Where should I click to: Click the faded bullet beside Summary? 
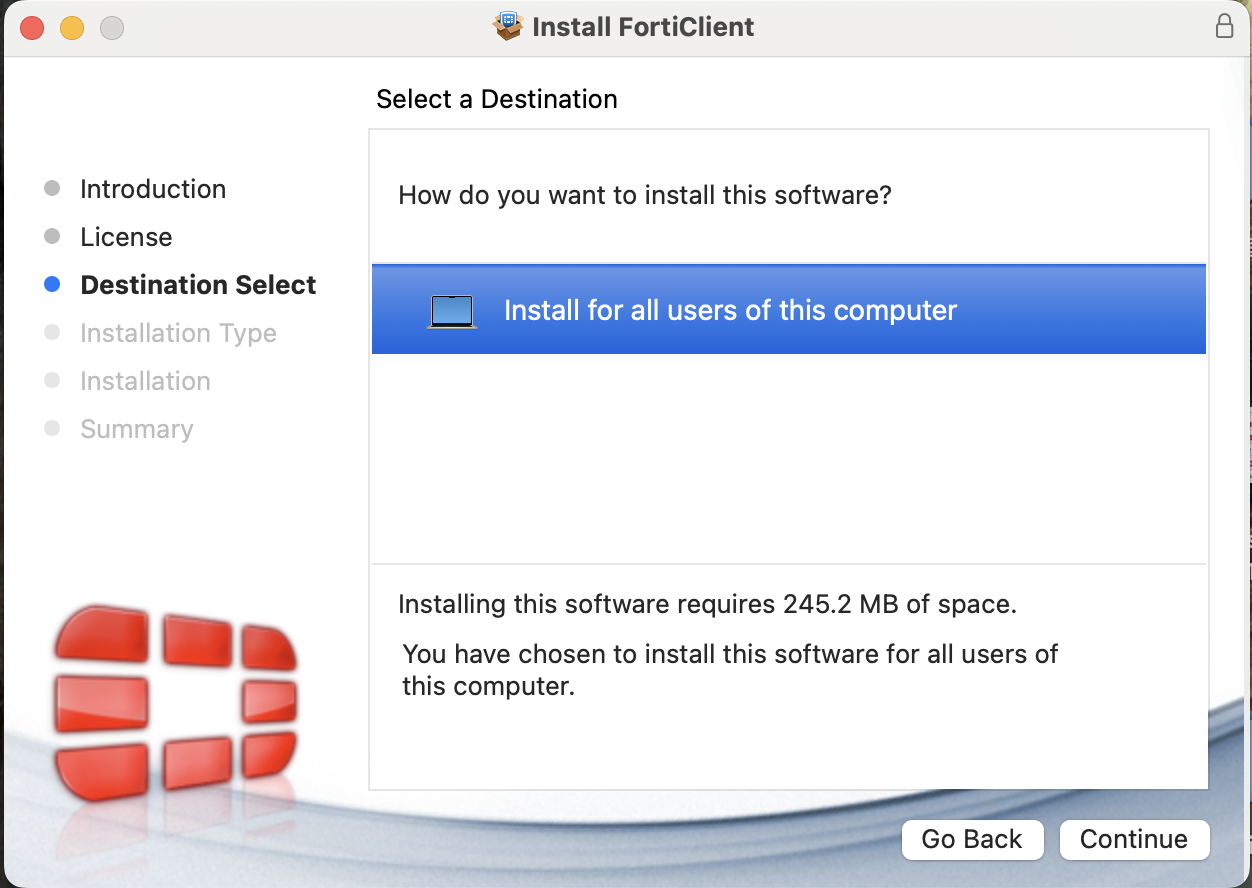(x=53, y=429)
